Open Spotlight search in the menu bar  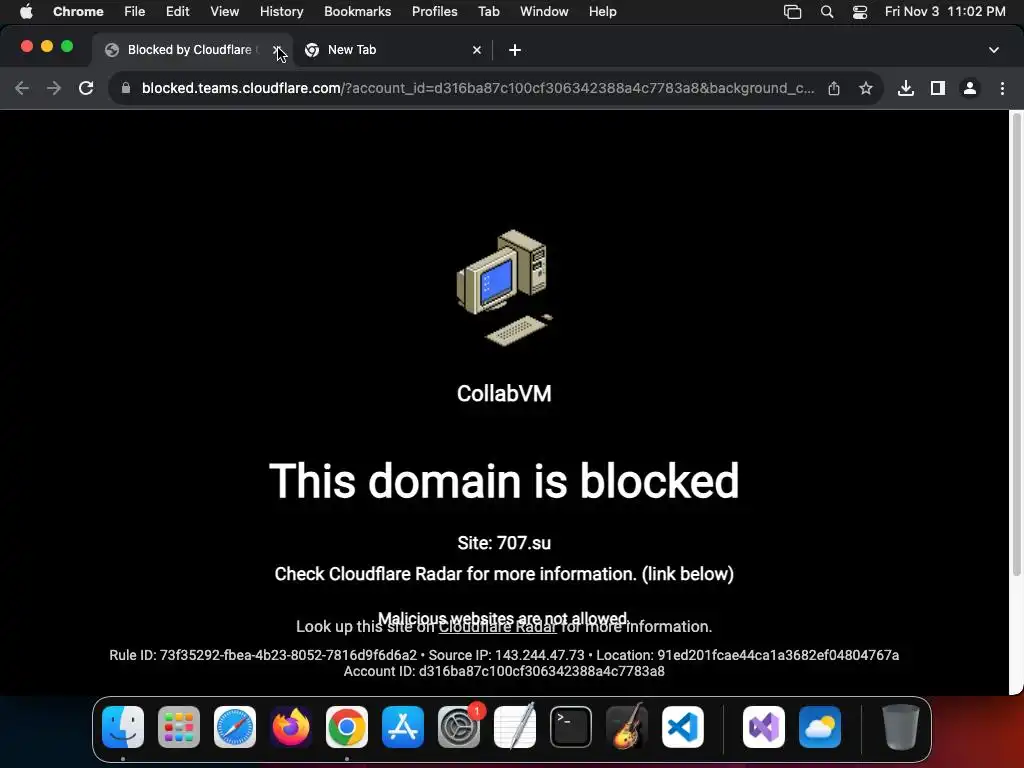pos(827,11)
